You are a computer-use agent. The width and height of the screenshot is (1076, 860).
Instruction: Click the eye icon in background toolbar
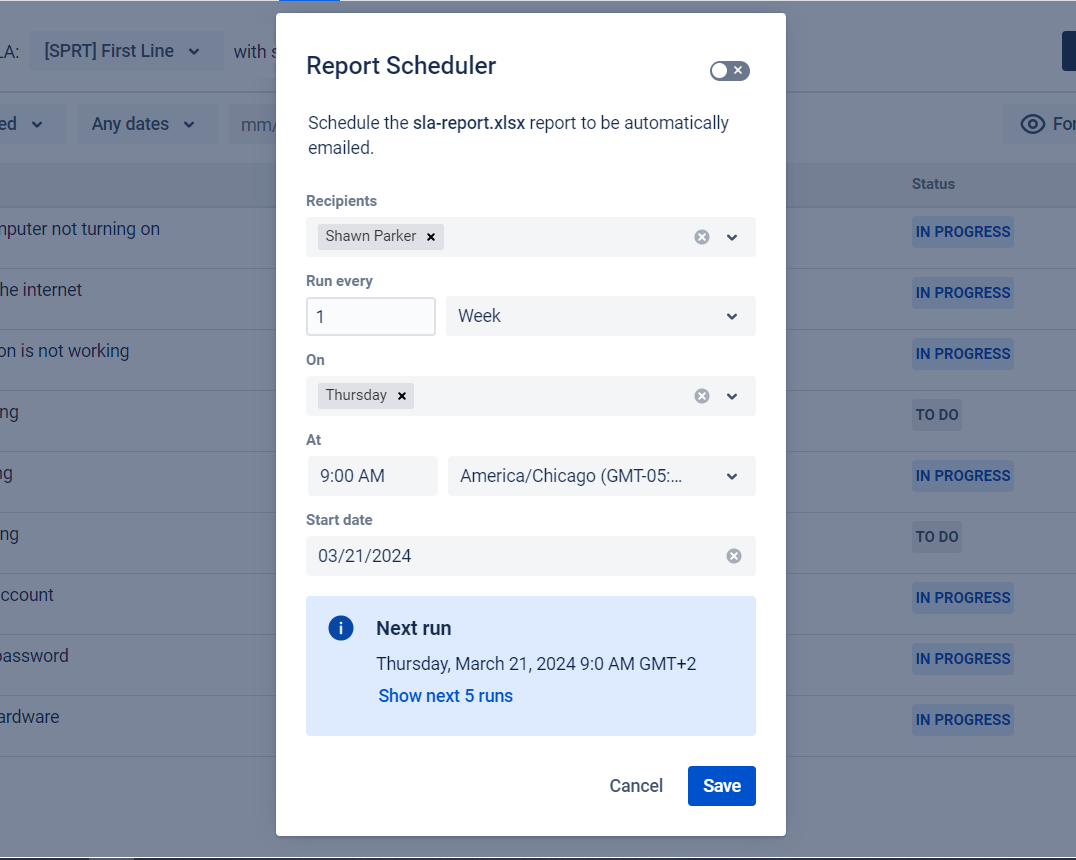tap(1032, 124)
